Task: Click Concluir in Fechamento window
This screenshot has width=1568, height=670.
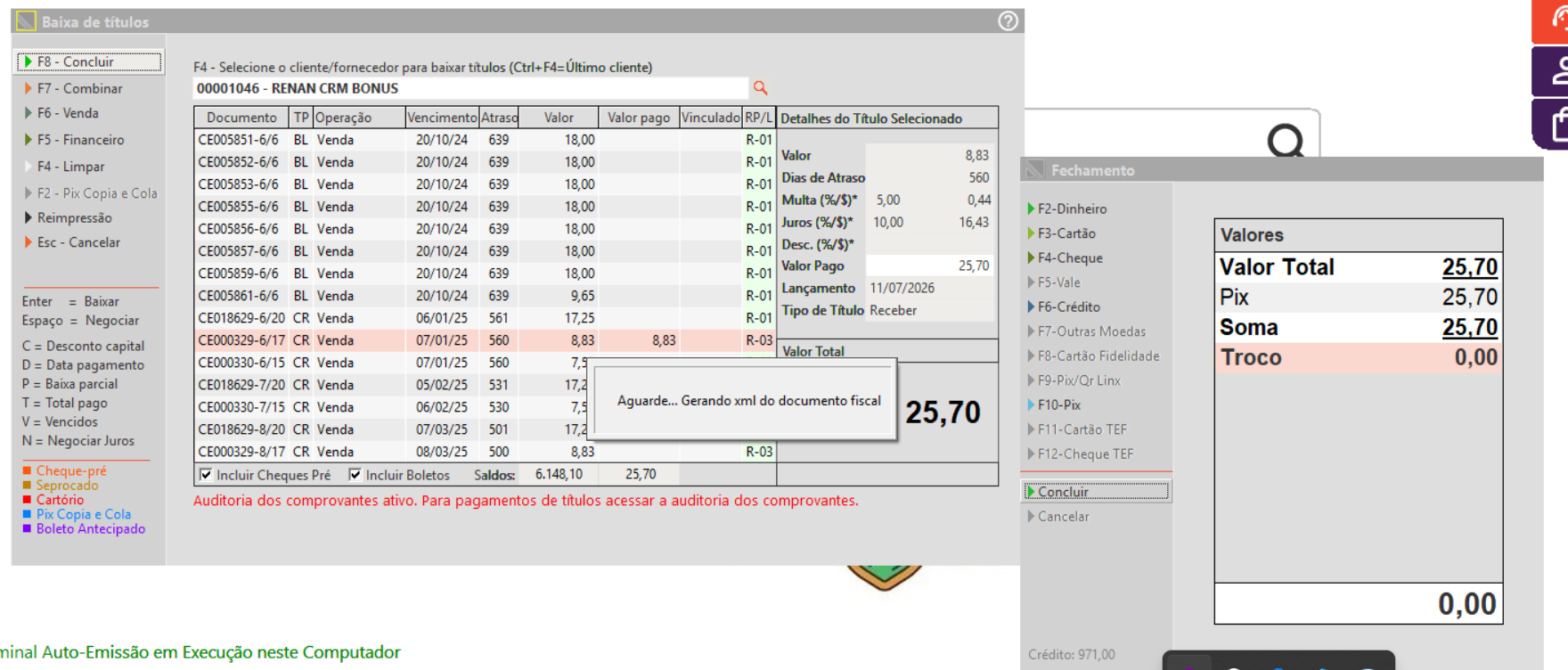Action: pos(1096,491)
